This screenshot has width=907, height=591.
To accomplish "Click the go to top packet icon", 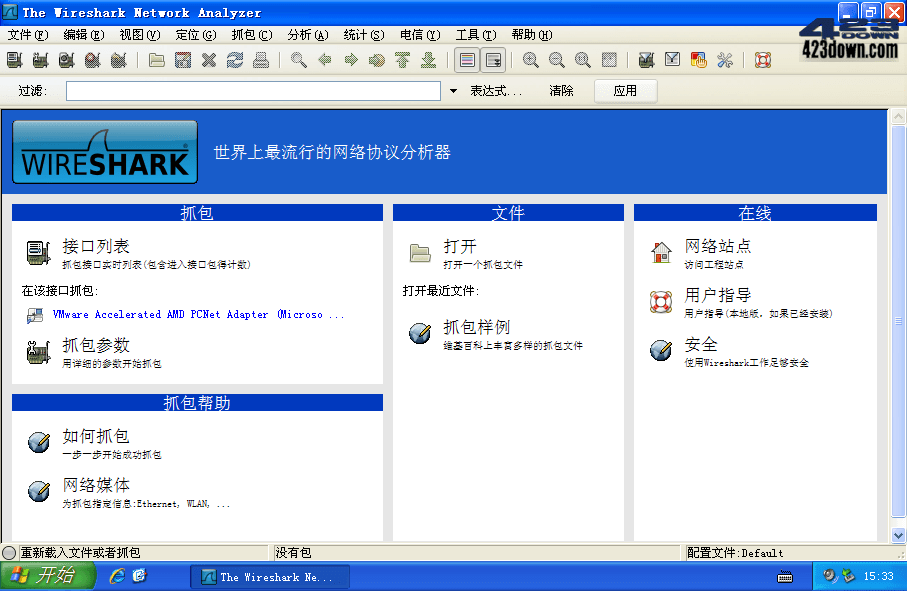I will click(x=401, y=60).
